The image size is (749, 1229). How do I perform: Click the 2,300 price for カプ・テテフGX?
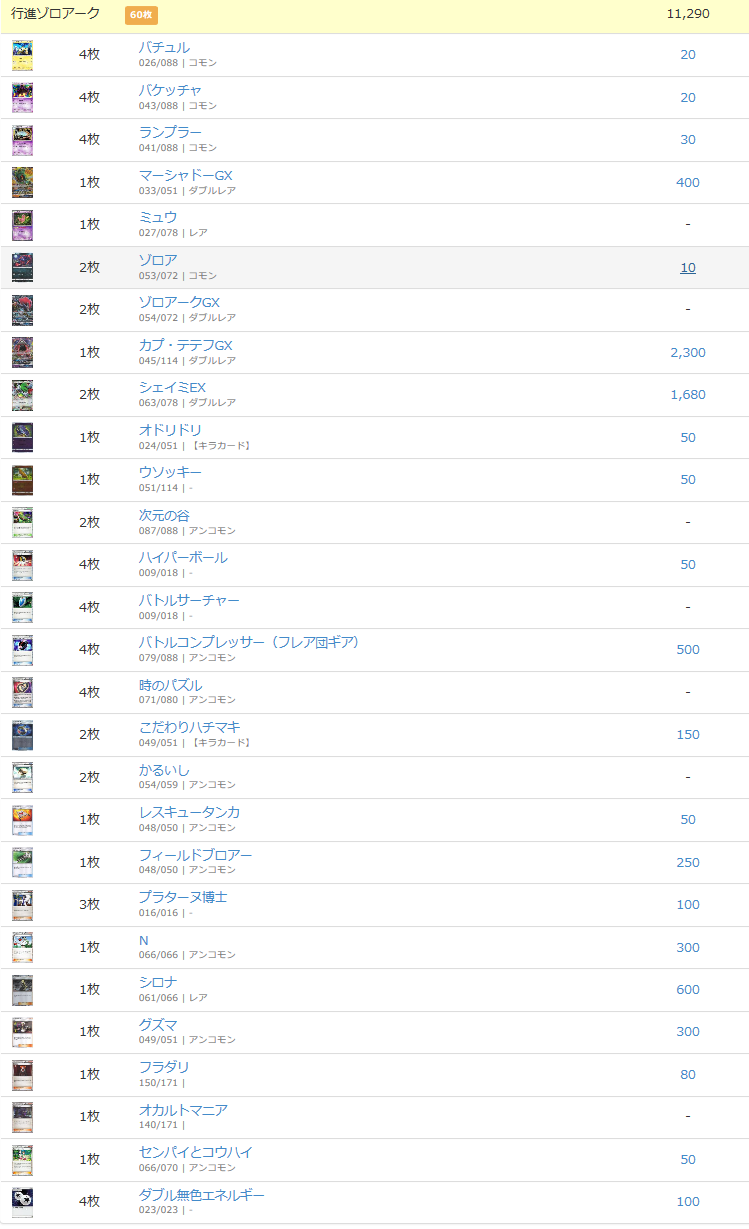pos(687,352)
